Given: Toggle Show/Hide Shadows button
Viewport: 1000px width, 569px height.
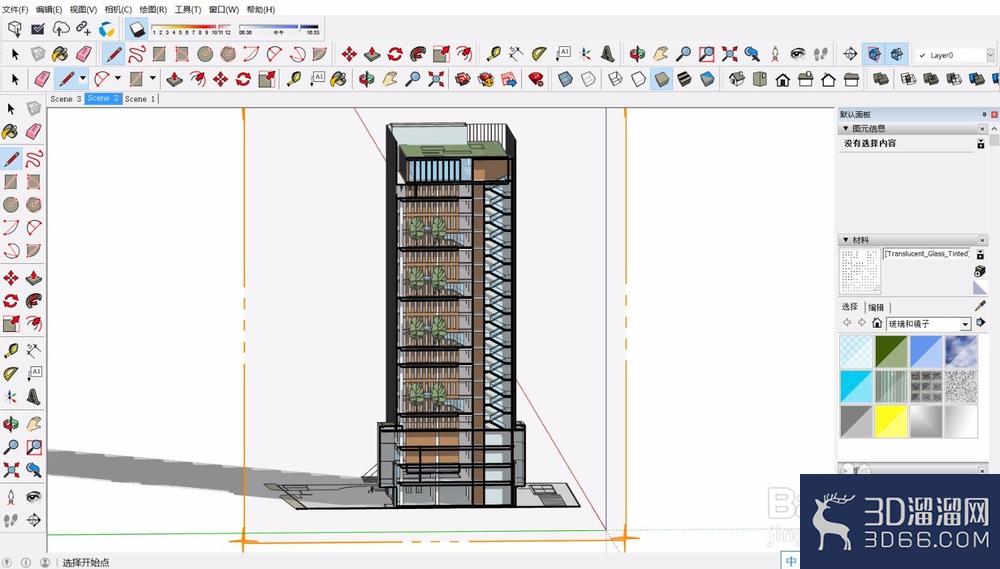Looking at the screenshot, I should [x=137, y=29].
